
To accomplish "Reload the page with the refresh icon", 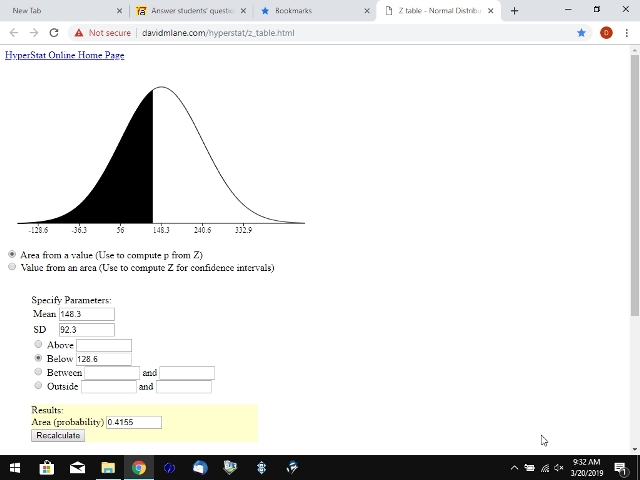I will click(x=54, y=33).
